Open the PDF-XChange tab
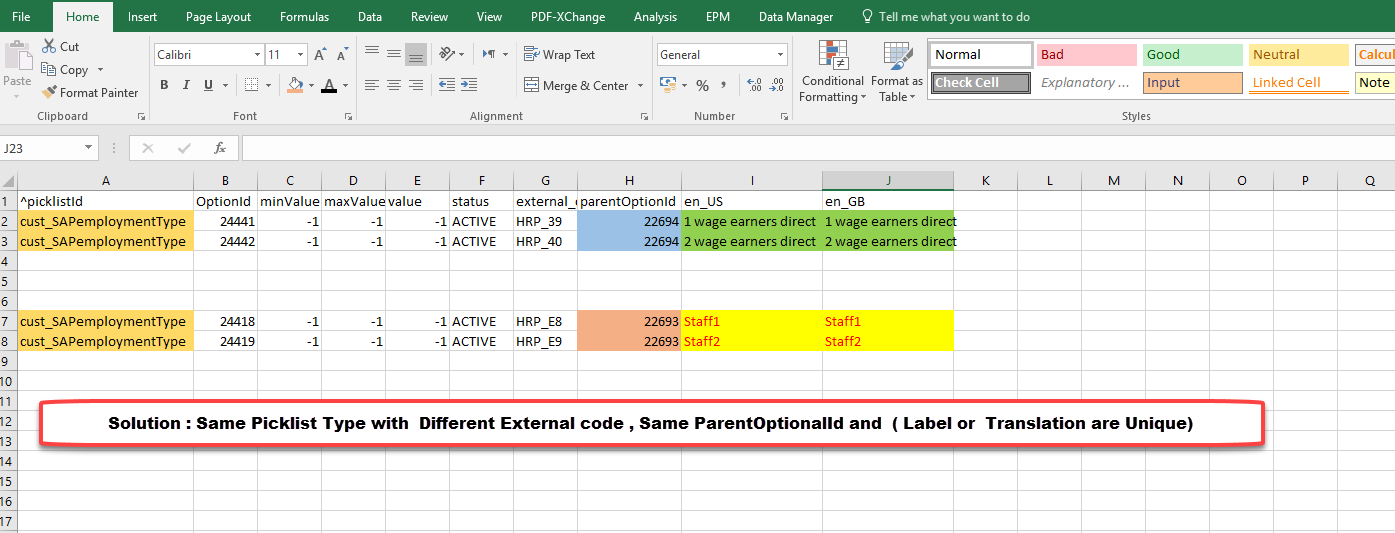Image resolution: width=1395 pixels, height=533 pixels. [x=569, y=17]
